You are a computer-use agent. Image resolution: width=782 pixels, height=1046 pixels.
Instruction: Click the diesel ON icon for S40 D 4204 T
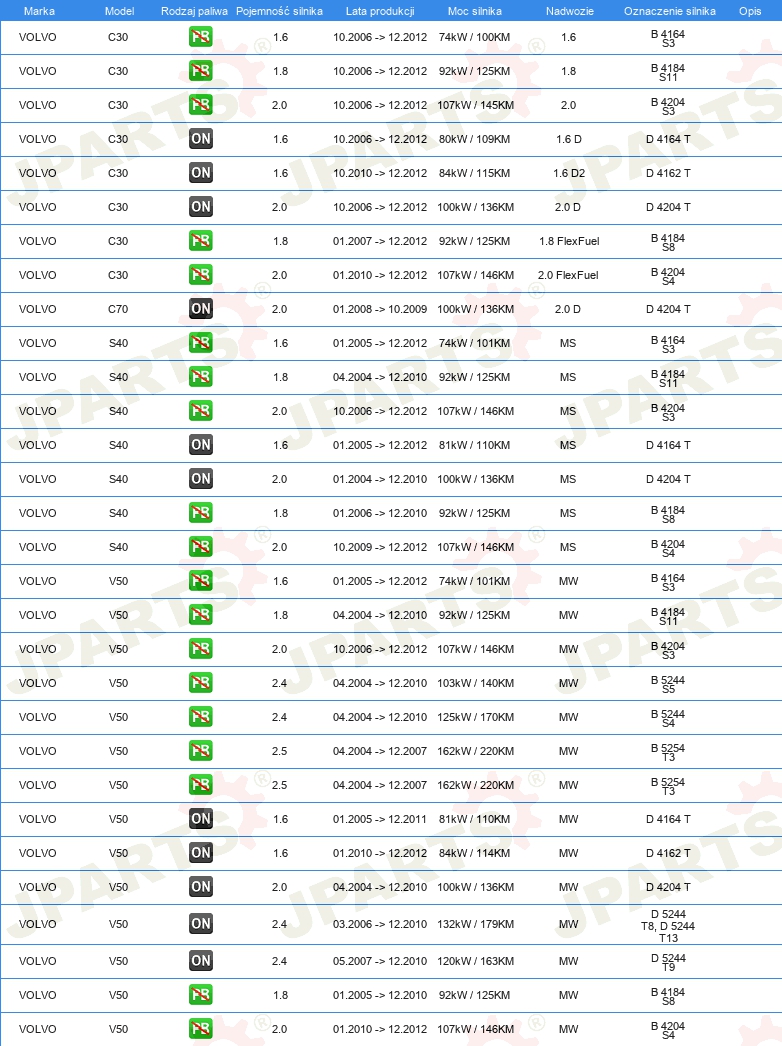201,479
